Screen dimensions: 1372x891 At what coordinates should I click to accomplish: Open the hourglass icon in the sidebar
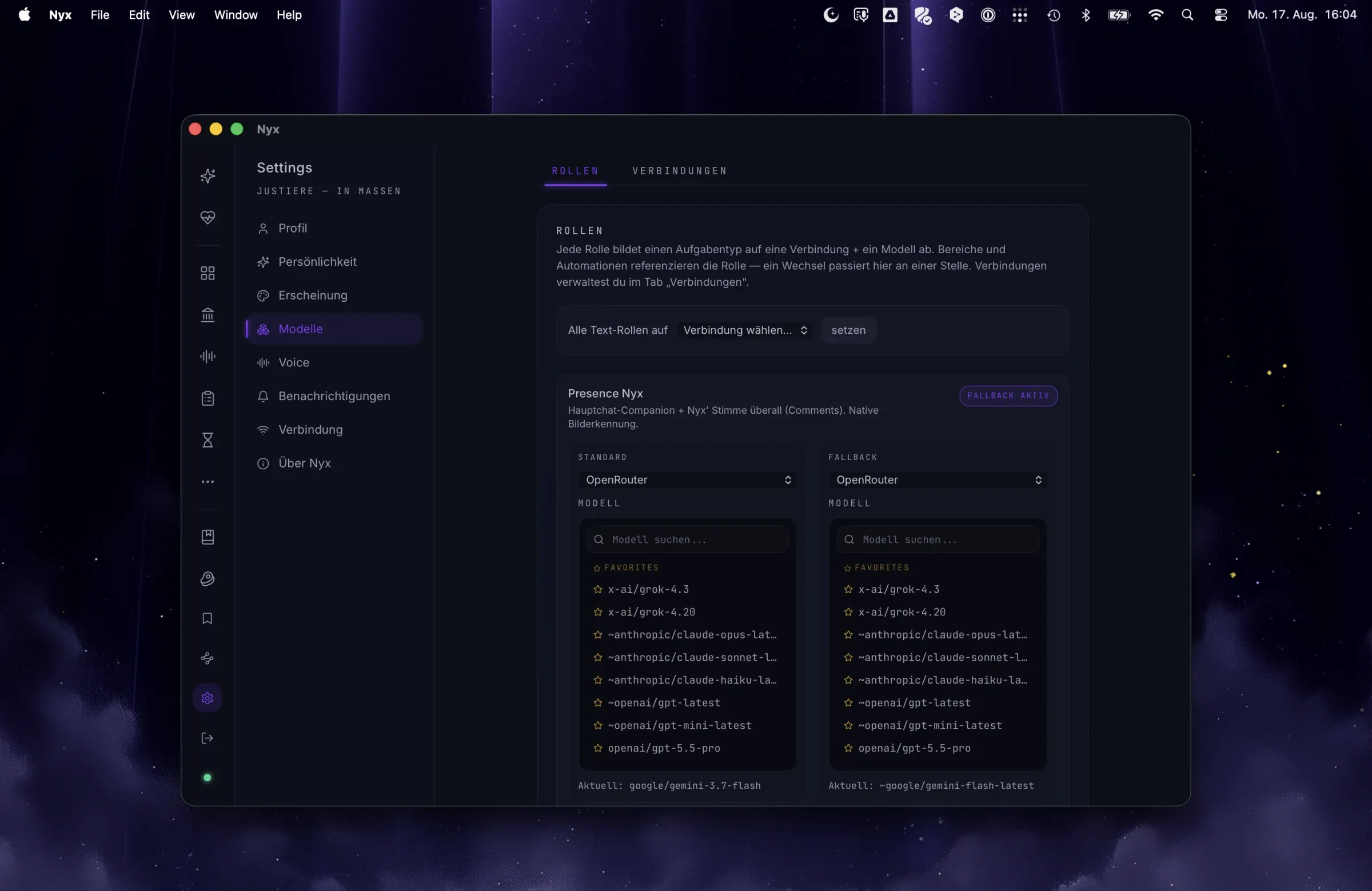click(208, 440)
